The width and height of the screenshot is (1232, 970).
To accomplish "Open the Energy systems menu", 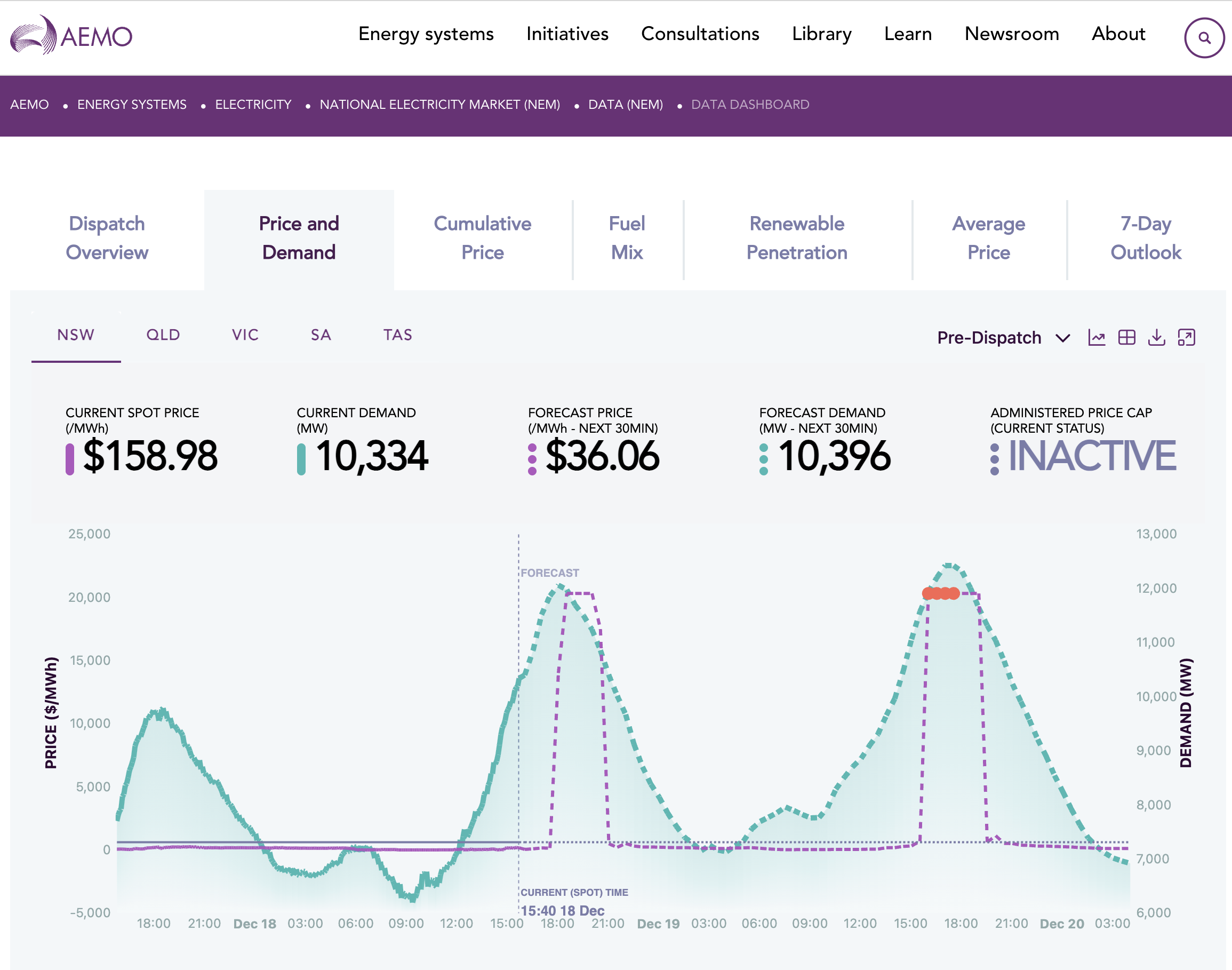I will pos(426,34).
